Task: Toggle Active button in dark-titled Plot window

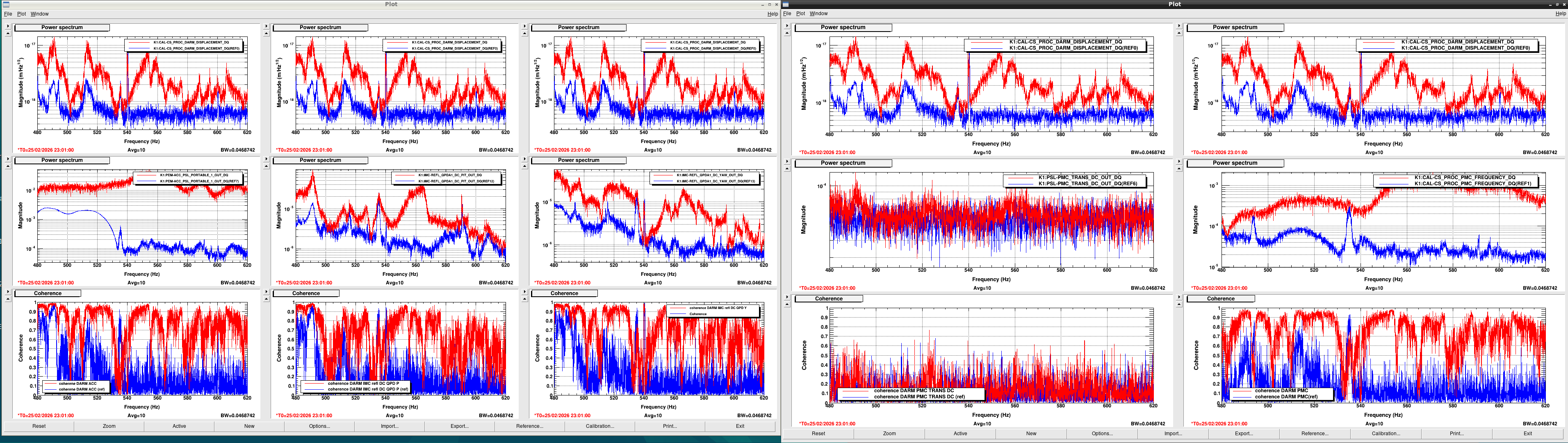Action: pos(960,433)
